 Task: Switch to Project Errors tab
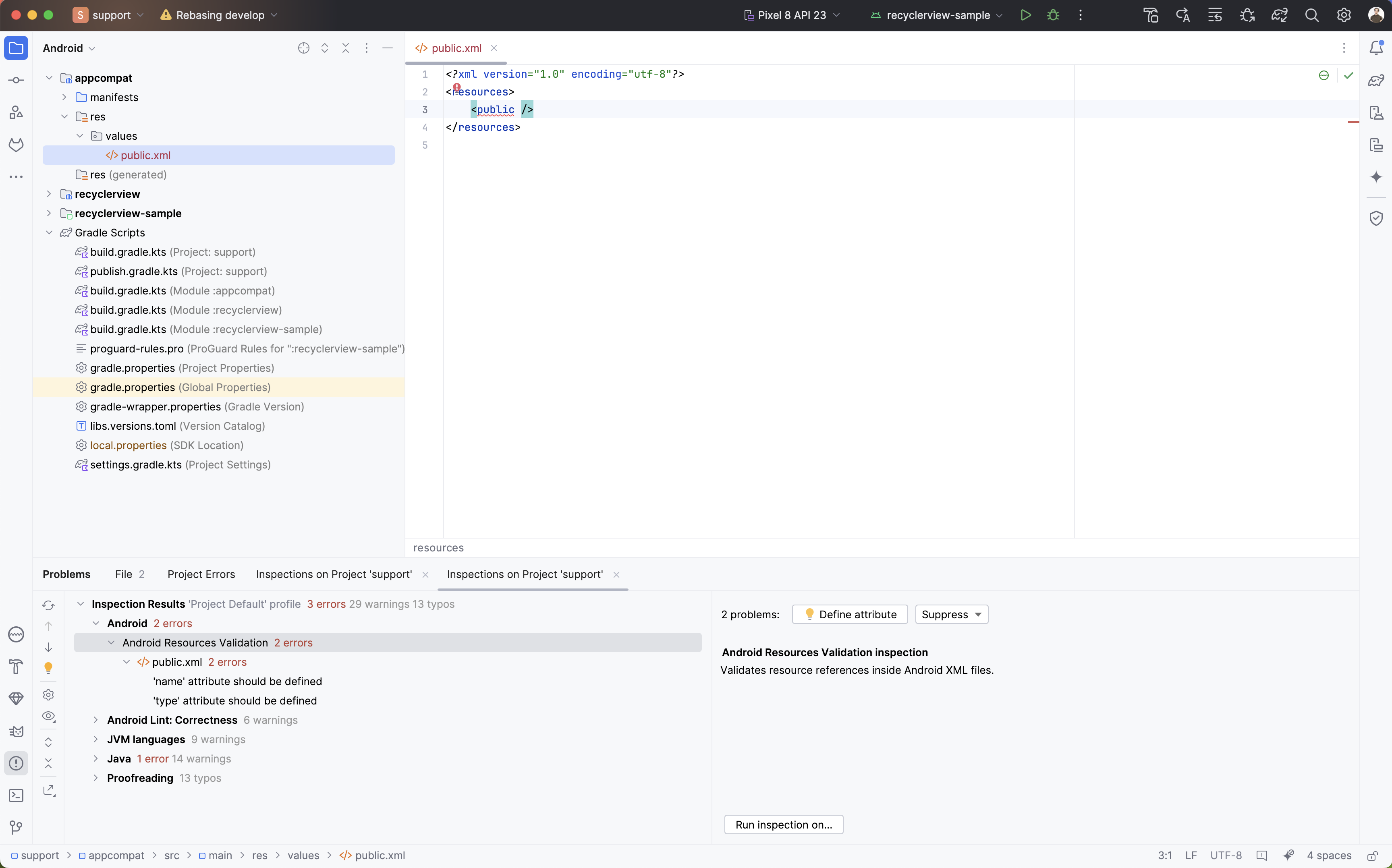point(201,574)
